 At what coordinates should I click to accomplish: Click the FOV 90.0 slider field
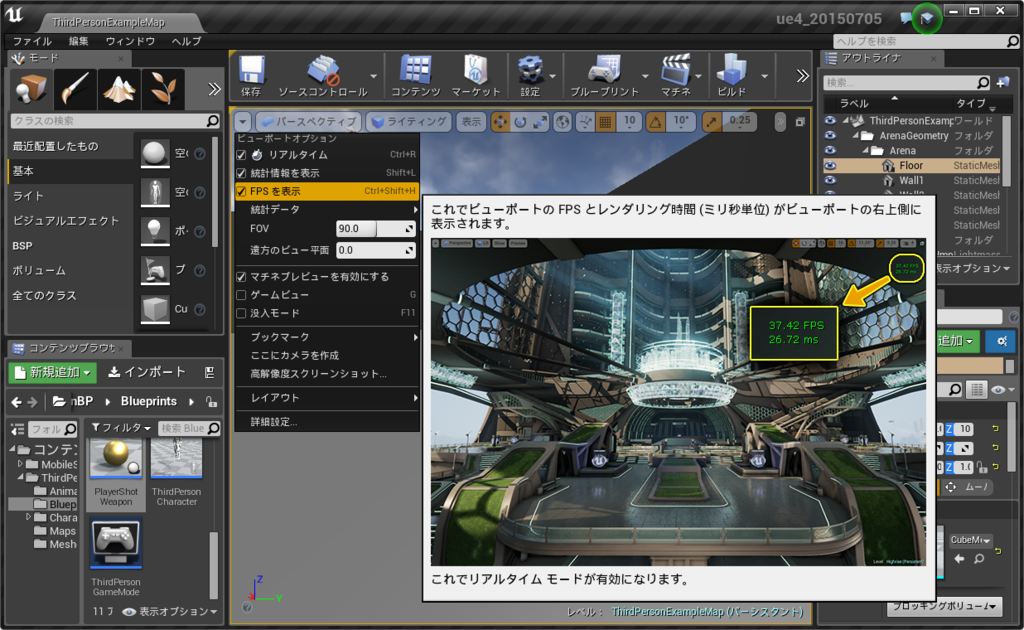pos(376,228)
